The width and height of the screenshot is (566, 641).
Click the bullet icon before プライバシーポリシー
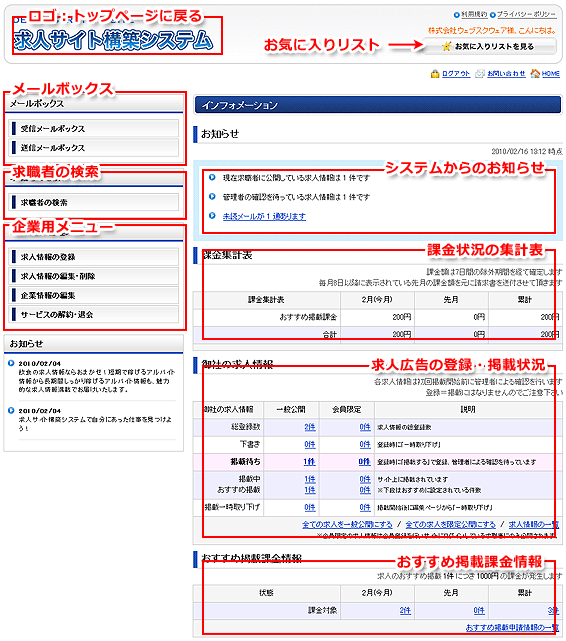tap(492, 15)
